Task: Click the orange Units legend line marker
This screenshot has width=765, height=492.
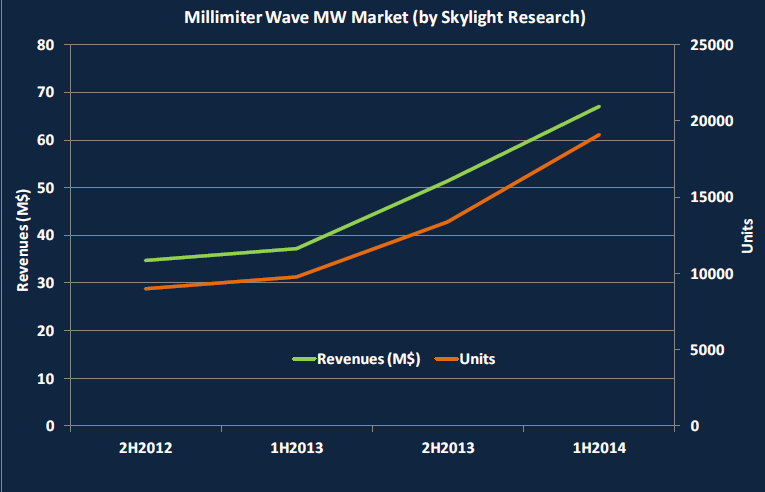Action: [446, 359]
